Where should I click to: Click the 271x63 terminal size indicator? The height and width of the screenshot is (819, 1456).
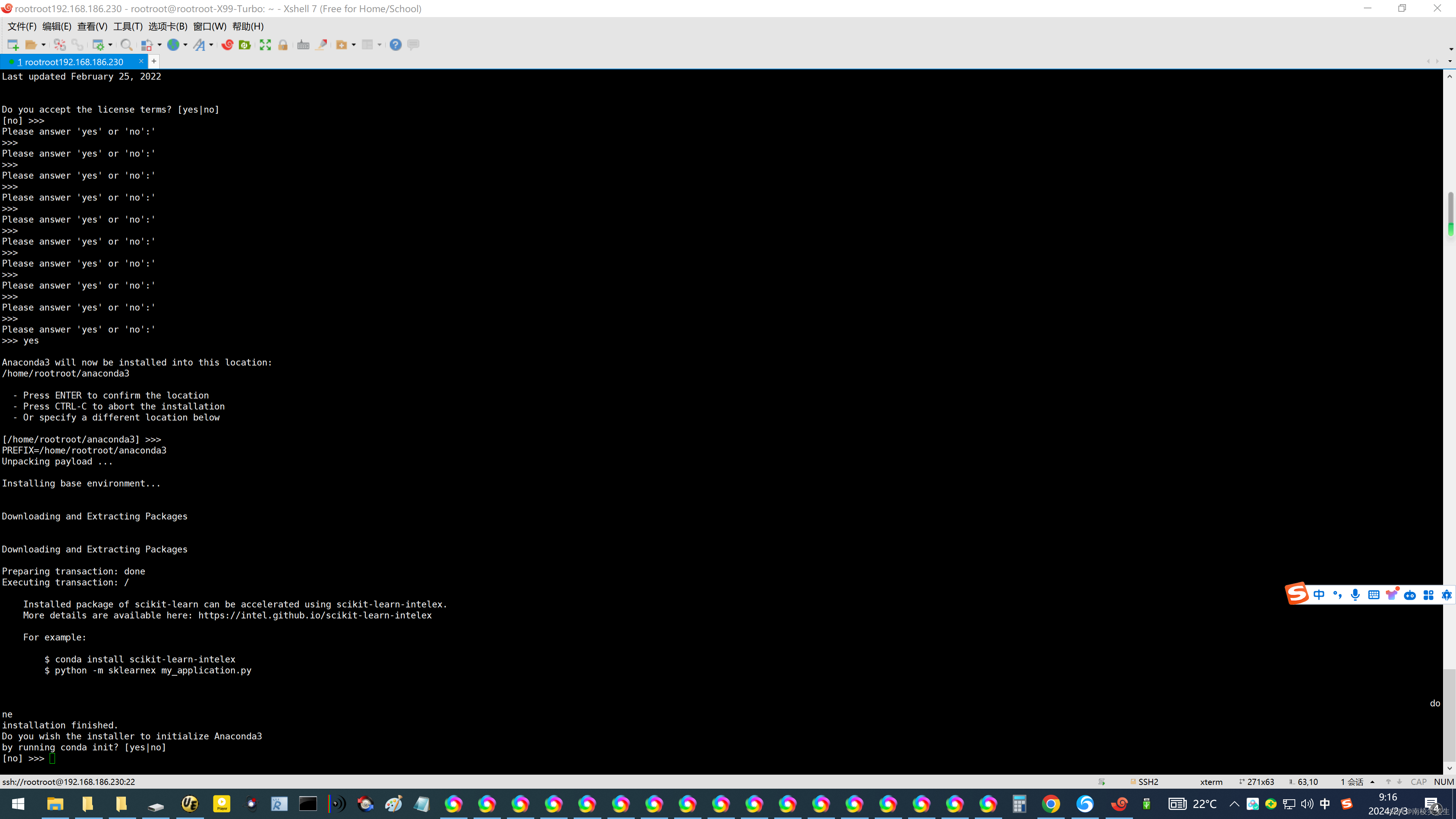coord(1257,782)
